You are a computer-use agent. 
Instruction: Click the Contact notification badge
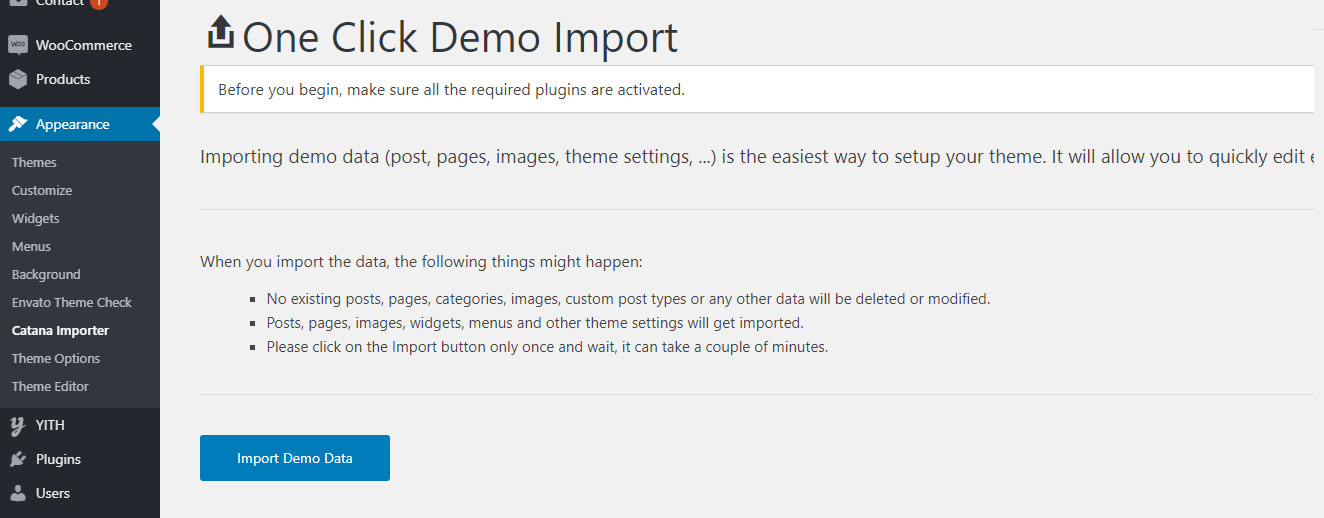click(x=98, y=3)
